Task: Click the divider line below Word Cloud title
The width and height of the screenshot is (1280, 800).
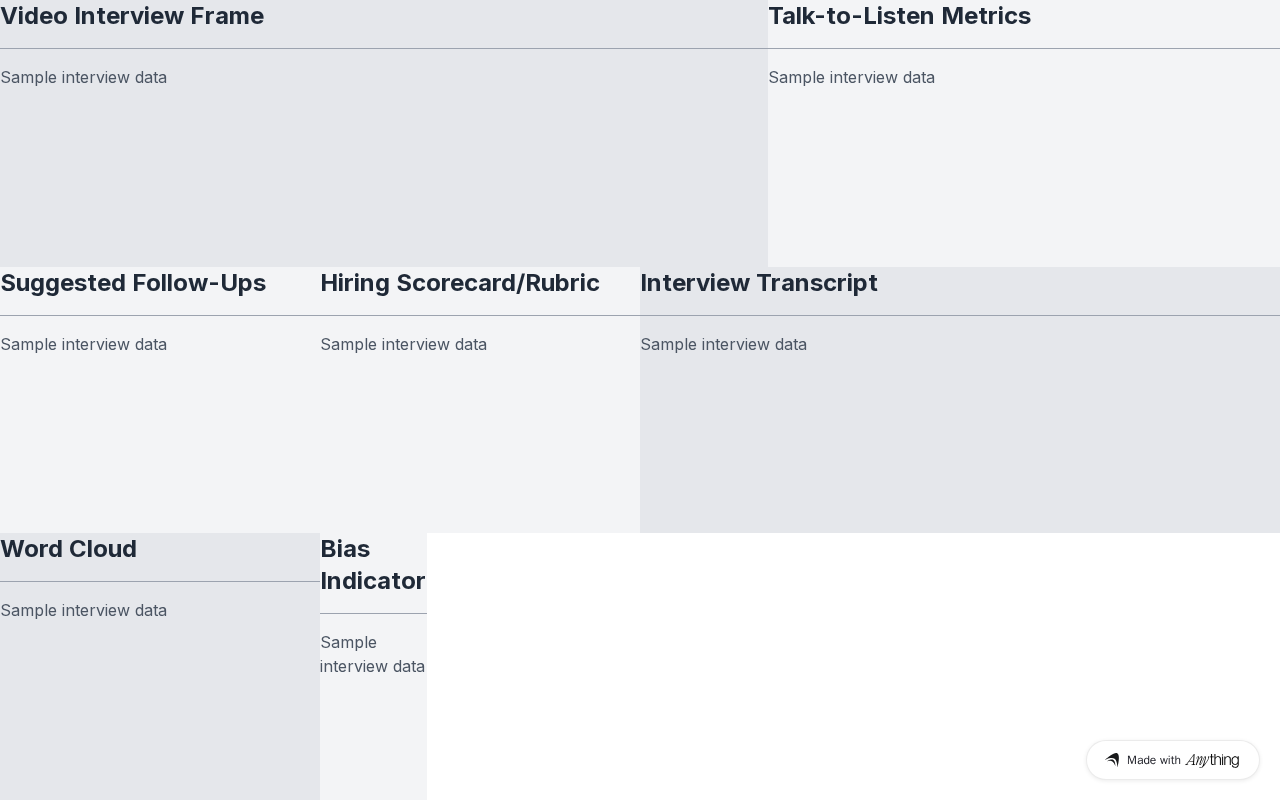Action: 160,581
